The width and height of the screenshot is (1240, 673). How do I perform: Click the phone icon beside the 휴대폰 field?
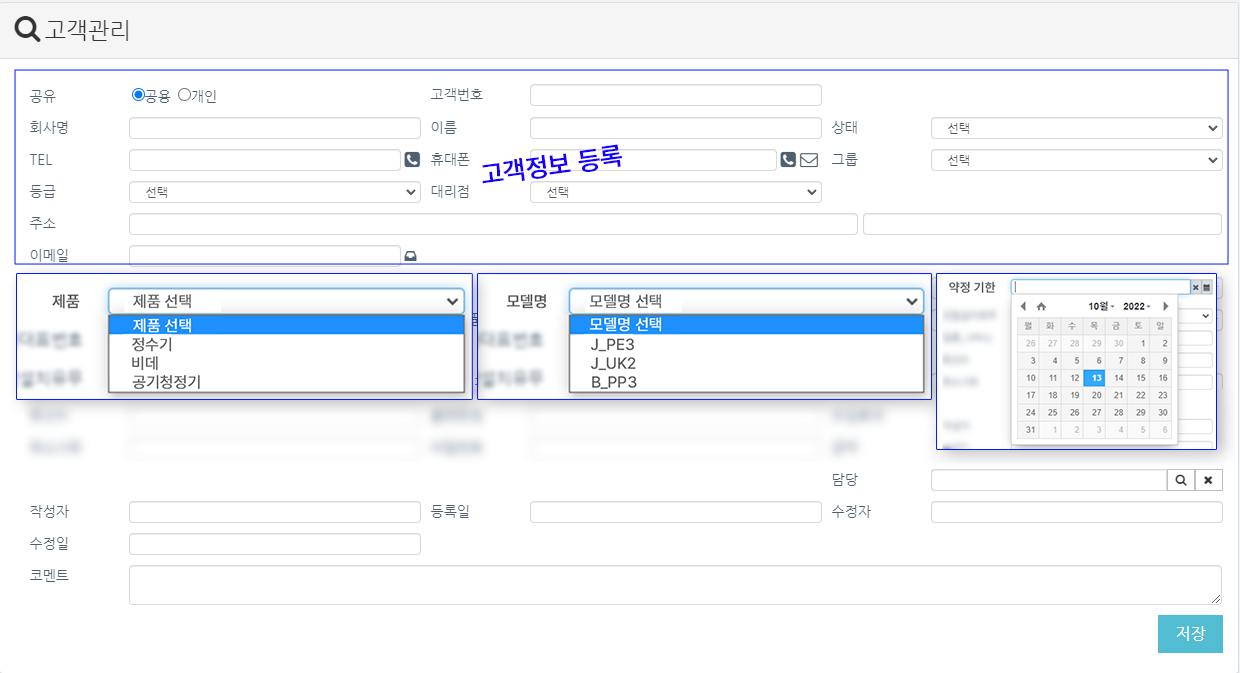787,159
